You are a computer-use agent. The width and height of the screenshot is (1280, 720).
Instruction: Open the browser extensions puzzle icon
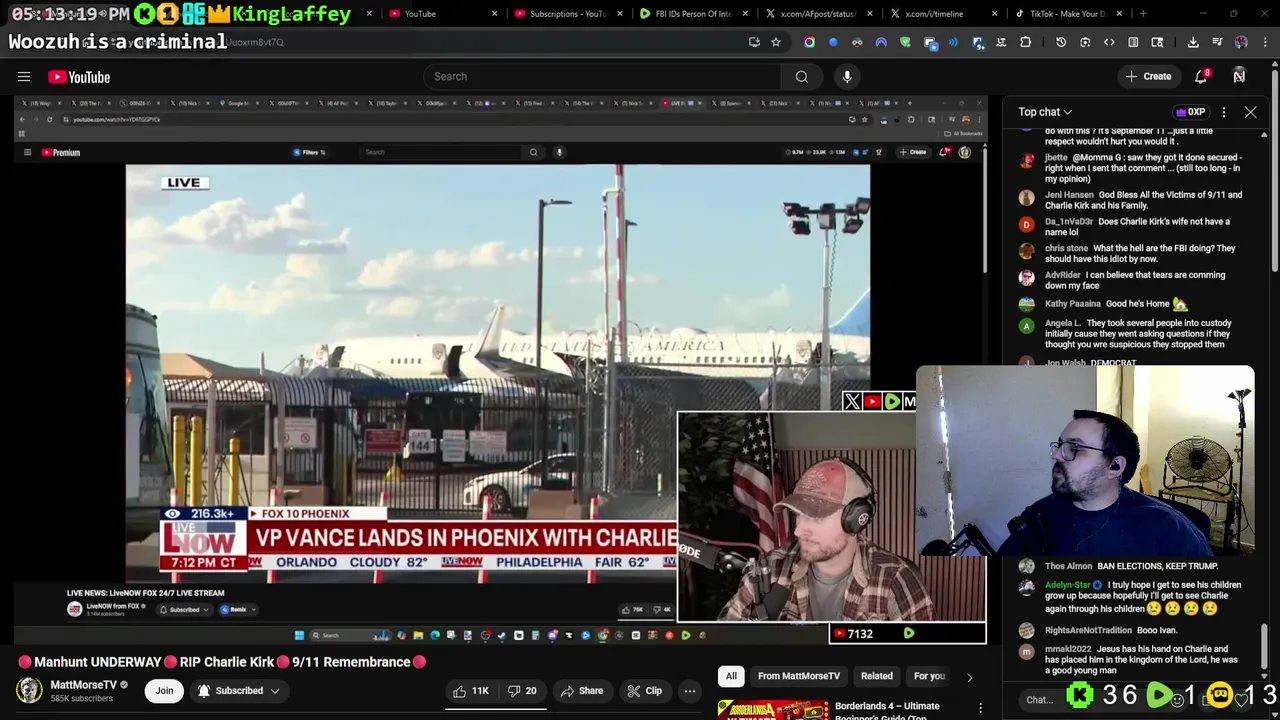[1025, 42]
